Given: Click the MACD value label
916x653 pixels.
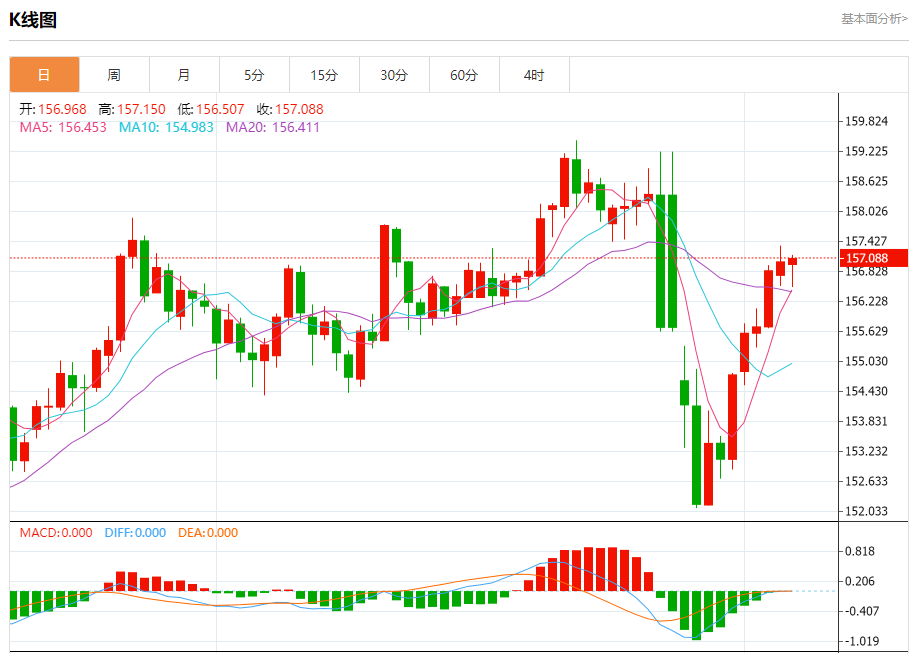Looking at the screenshot, I should pos(56,533).
